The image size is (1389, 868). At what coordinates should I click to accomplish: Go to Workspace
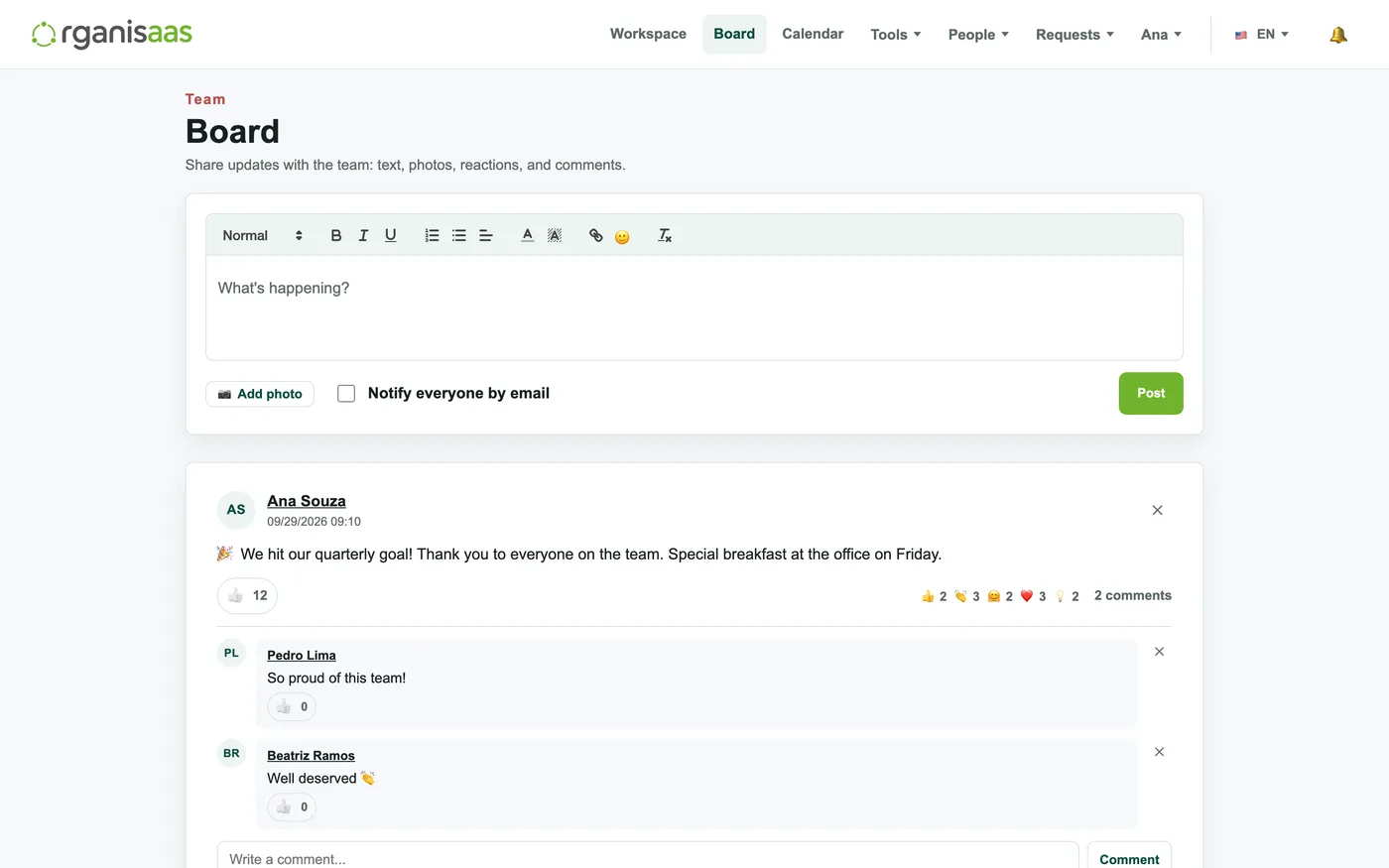point(648,34)
